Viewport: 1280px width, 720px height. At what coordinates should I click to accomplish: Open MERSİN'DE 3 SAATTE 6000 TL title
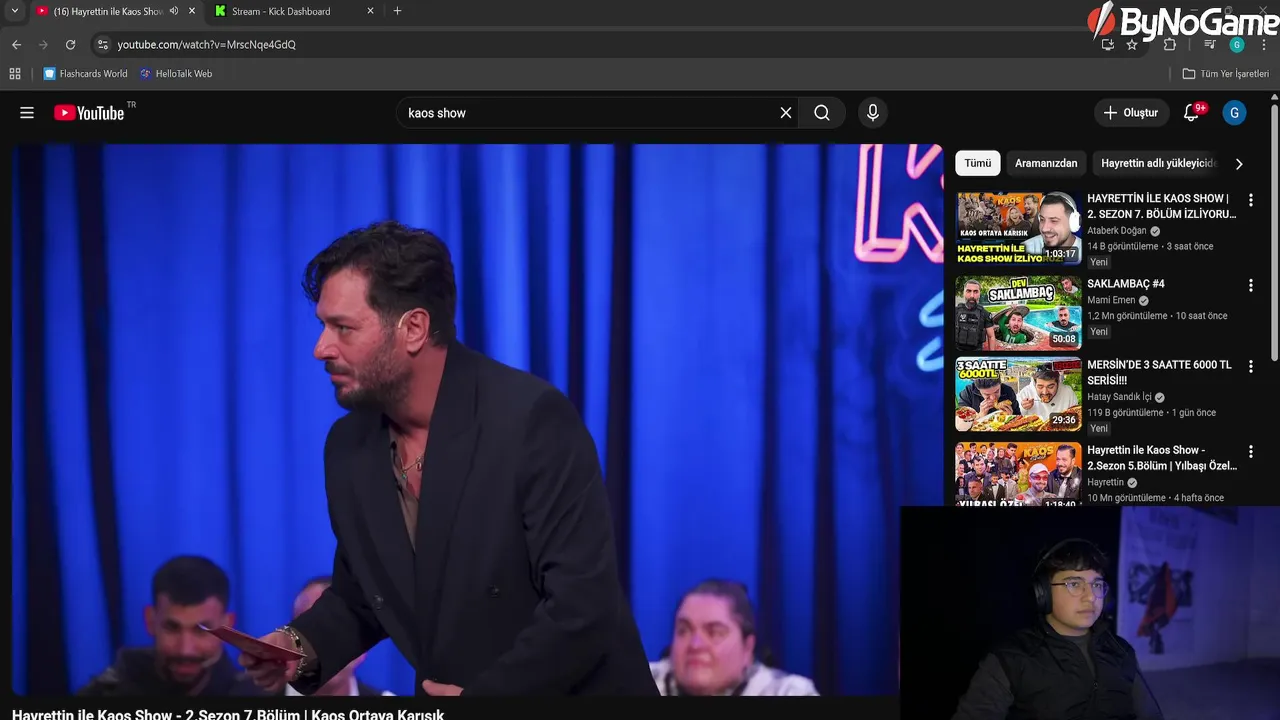pos(1159,372)
